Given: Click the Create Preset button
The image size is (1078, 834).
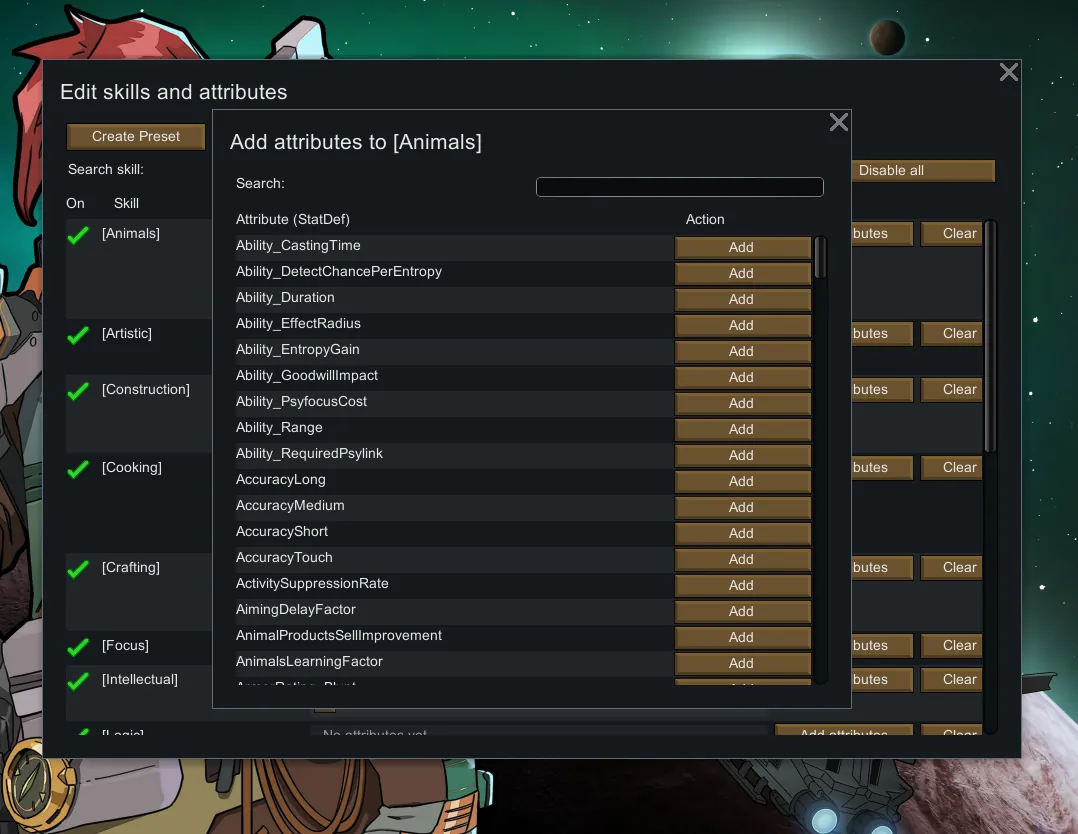Looking at the screenshot, I should pyautogui.click(x=136, y=137).
